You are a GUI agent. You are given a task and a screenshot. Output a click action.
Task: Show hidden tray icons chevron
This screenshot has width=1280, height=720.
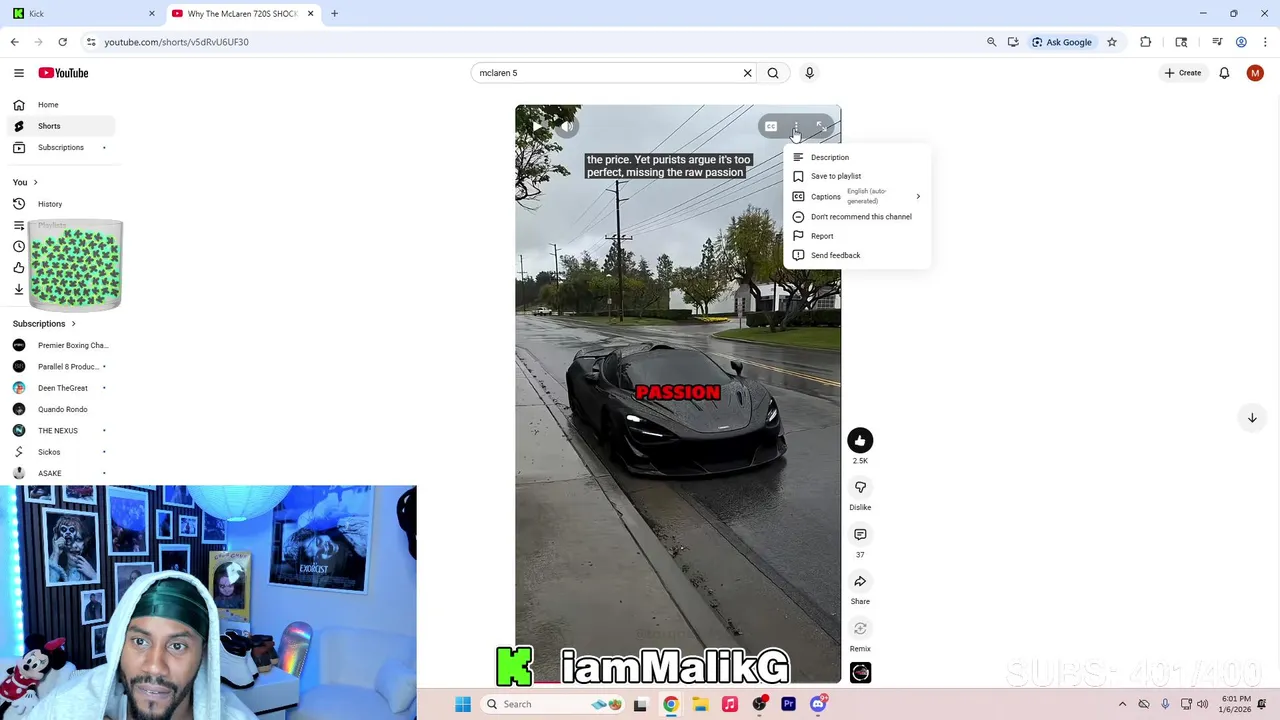coord(1122,704)
